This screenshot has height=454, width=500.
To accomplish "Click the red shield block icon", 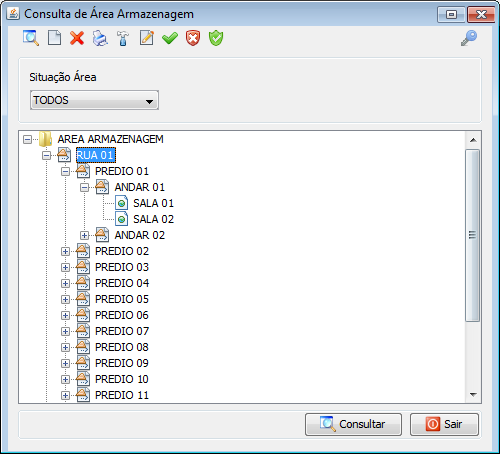I will 193,38.
